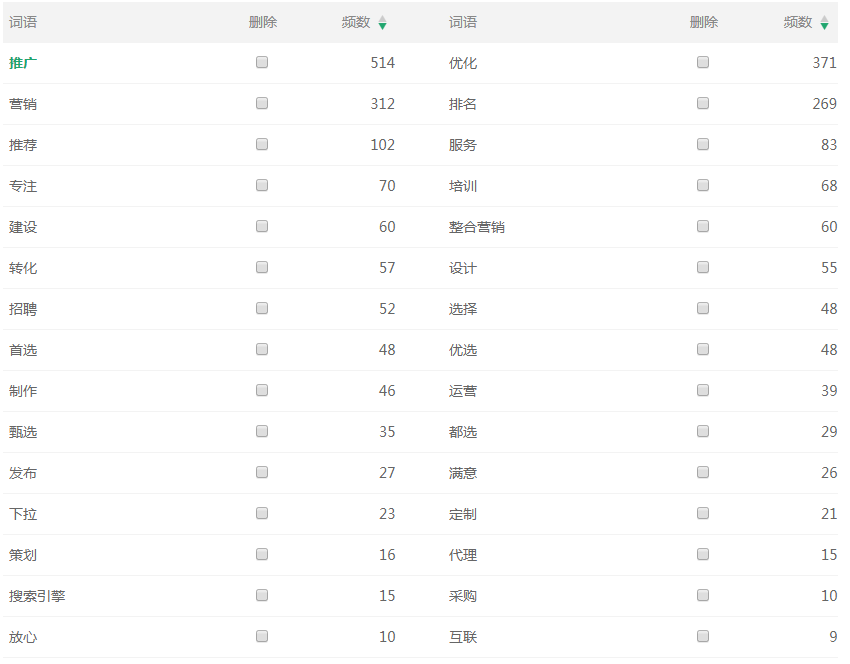The width and height of the screenshot is (850, 664).
Task: Check the delete box for 优化
Action: (703, 62)
